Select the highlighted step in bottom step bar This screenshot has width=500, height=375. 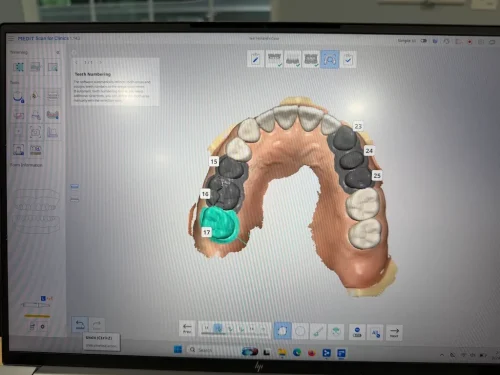[x=218, y=329]
